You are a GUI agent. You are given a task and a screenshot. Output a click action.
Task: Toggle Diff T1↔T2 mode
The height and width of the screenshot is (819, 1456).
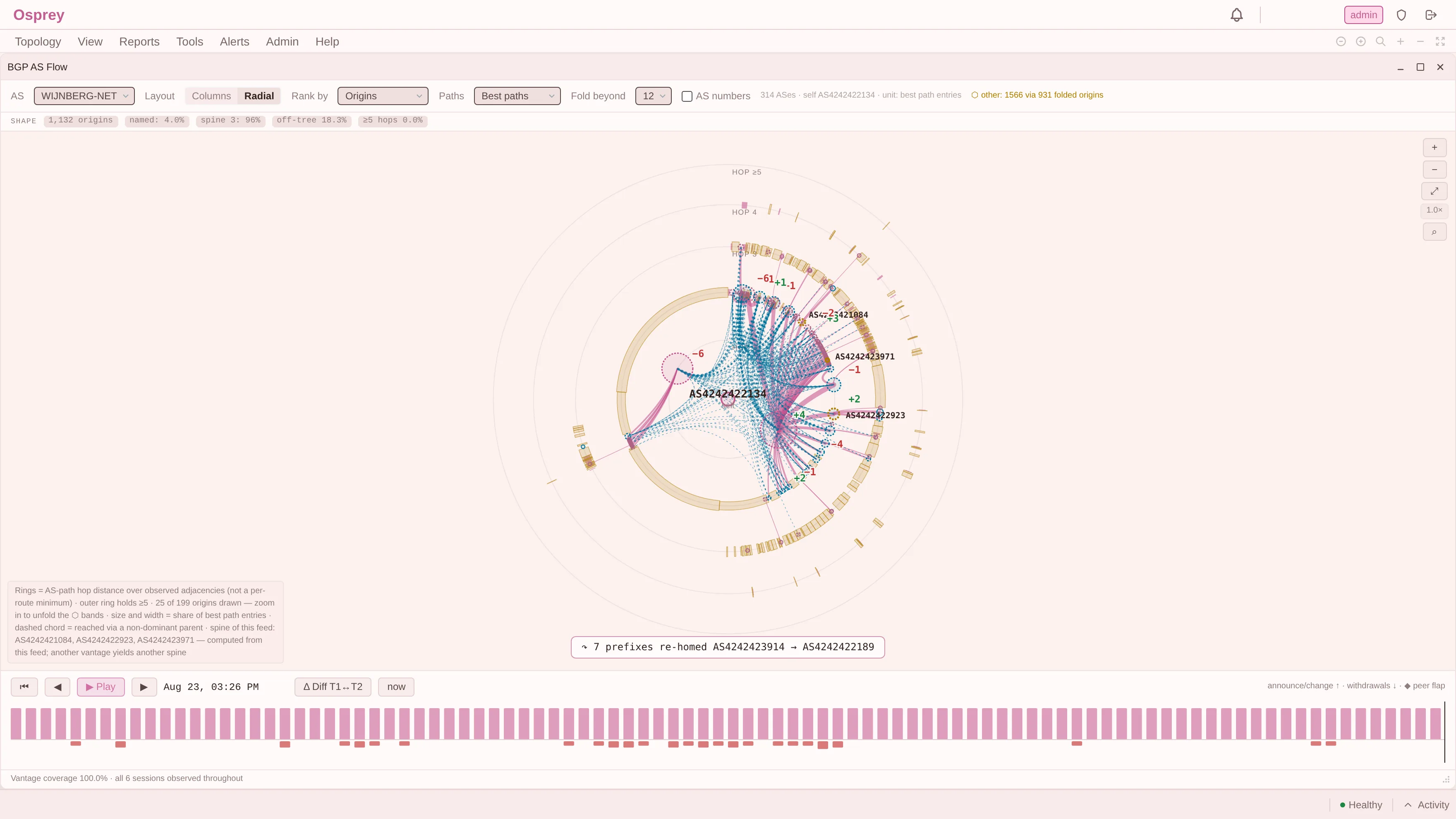tap(332, 687)
